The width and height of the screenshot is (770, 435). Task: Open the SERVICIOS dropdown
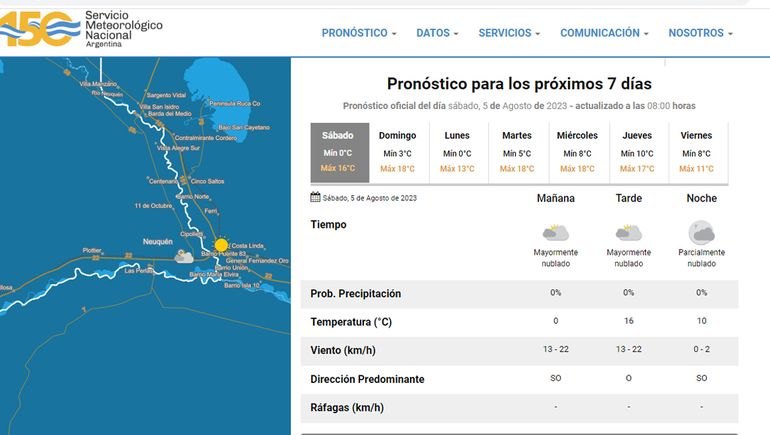point(509,33)
